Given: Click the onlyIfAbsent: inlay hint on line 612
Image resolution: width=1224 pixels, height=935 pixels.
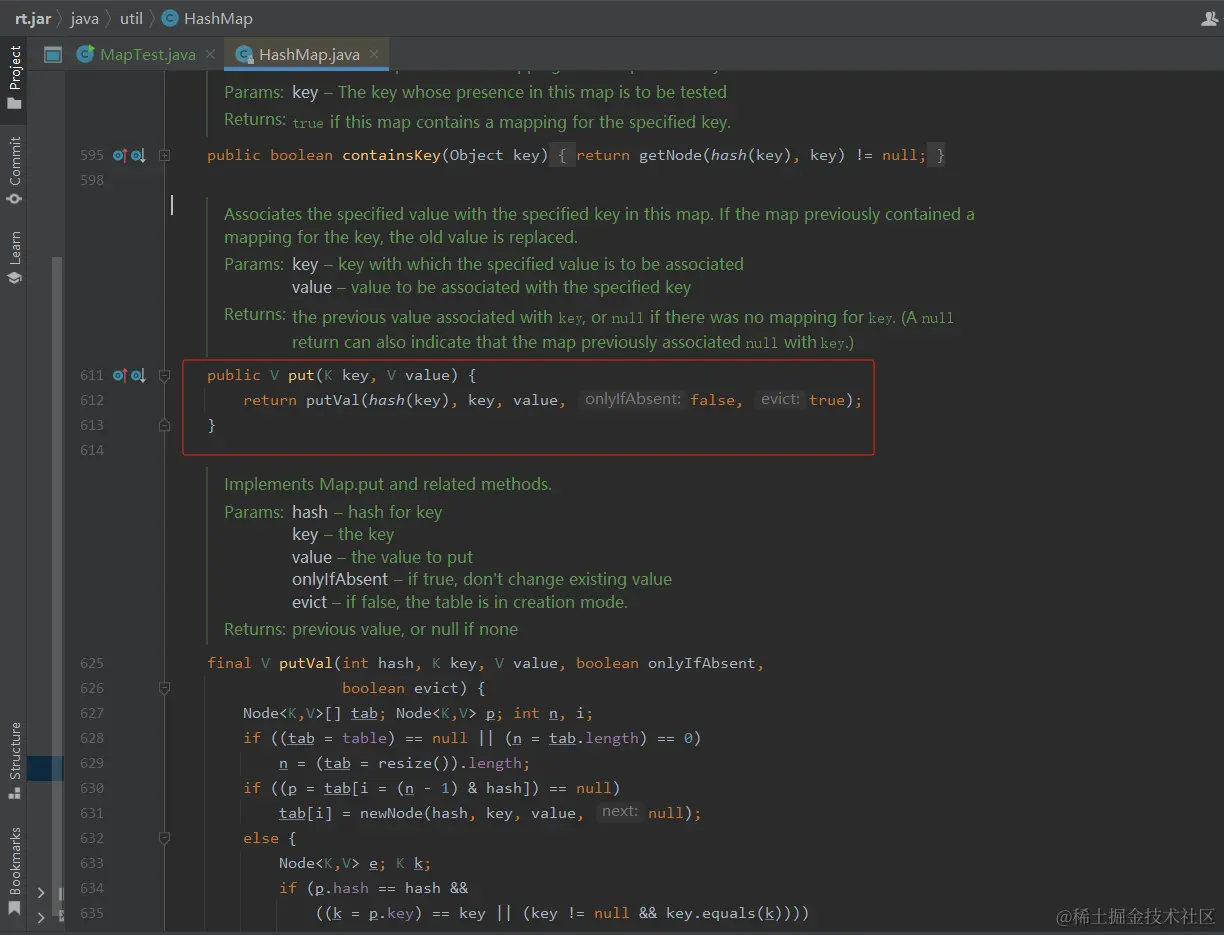Looking at the screenshot, I should (x=632, y=399).
